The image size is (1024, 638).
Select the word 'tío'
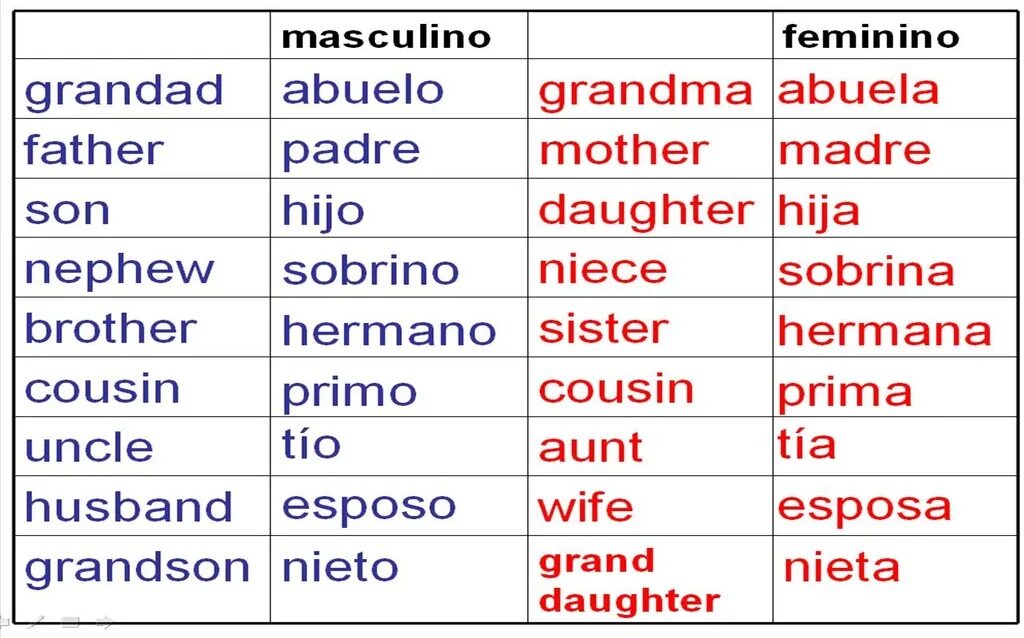312,443
